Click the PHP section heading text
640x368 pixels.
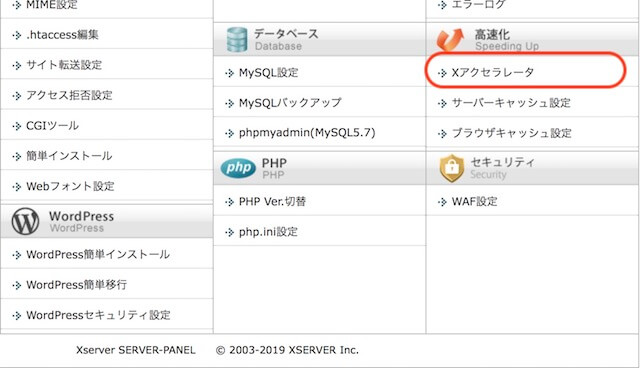[x=274, y=163]
